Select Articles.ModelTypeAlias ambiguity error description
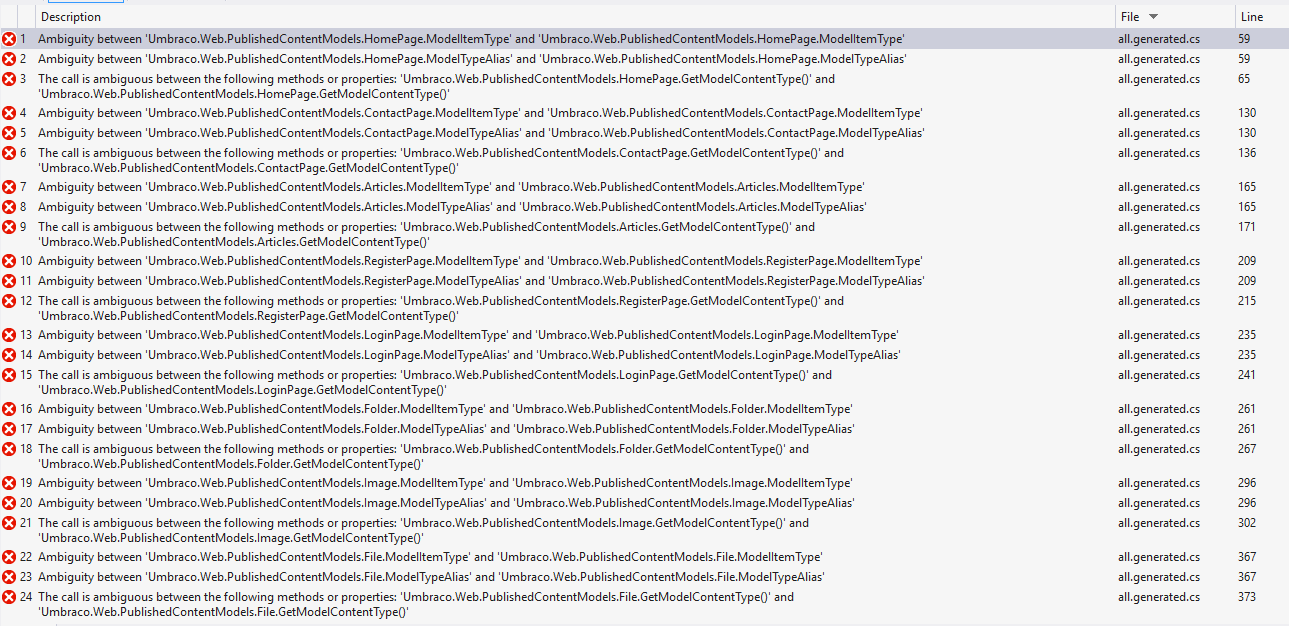This screenshot has height=626, width=1289. point(452,207)
